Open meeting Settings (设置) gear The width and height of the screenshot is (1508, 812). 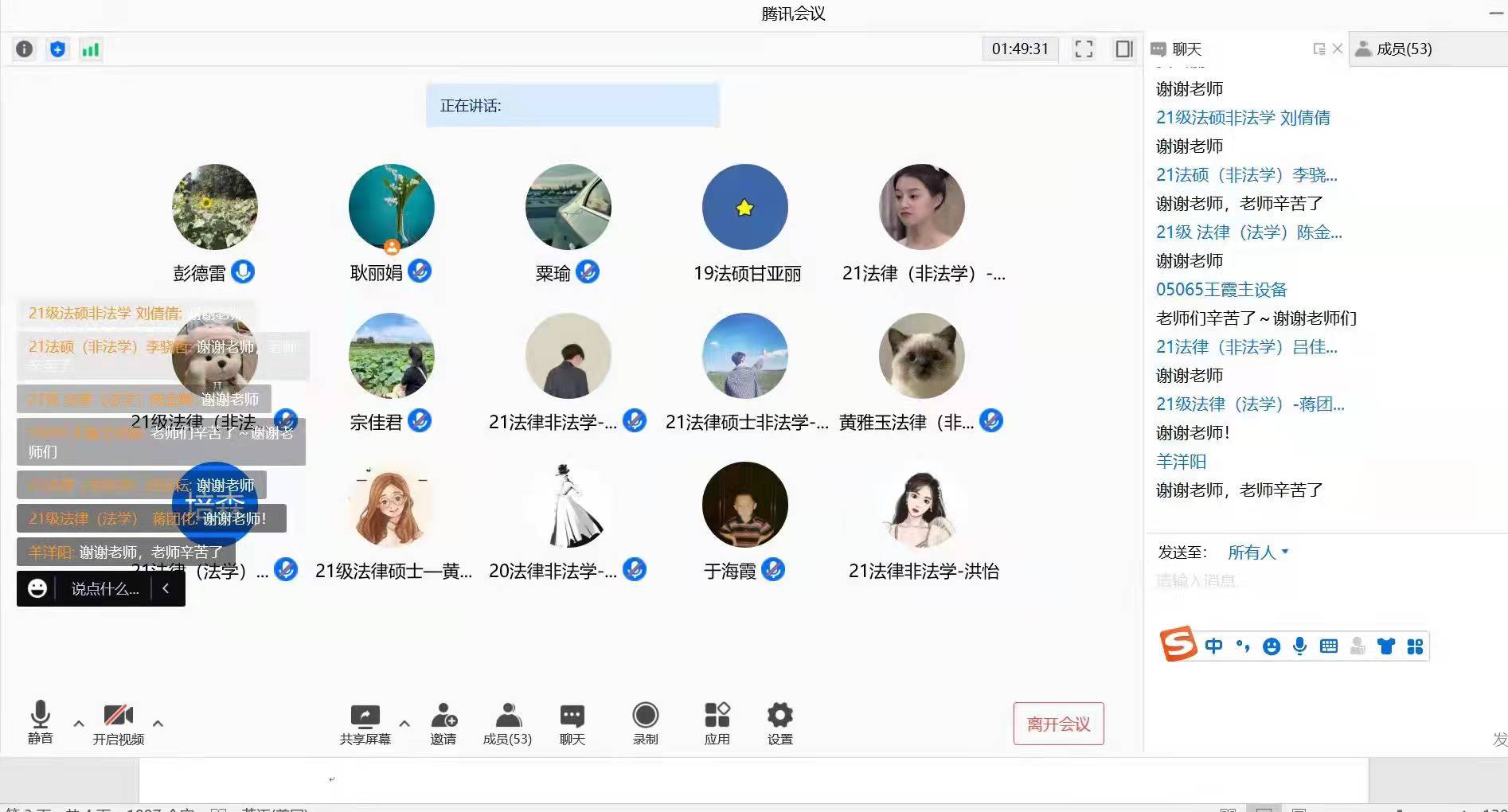click(x=779, y=724)
